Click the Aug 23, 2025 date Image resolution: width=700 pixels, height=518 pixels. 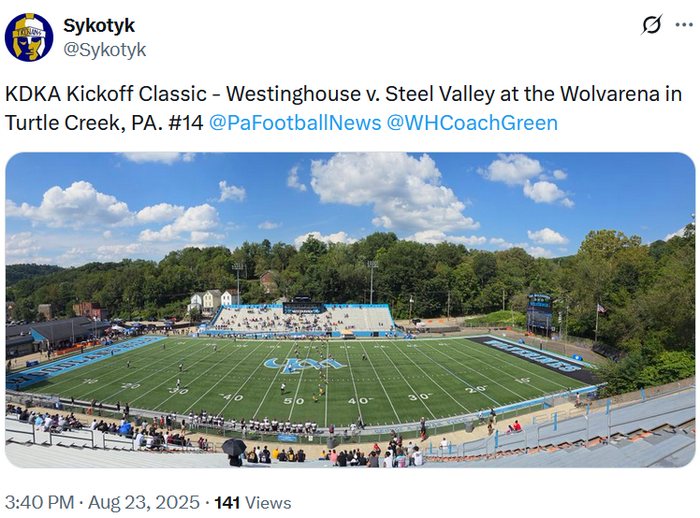point(144,502)
